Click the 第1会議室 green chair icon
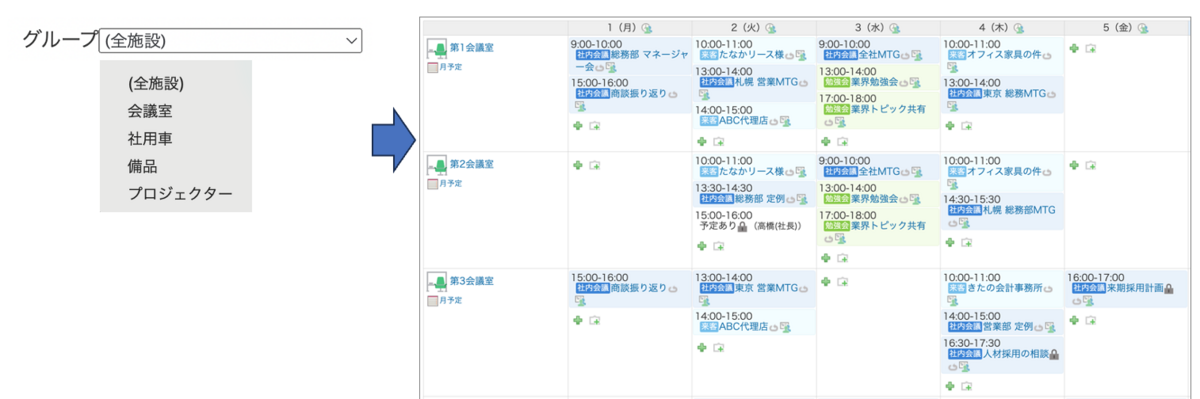The height and width of the screenshot is (399, 1200). click(x=436, y=49)
